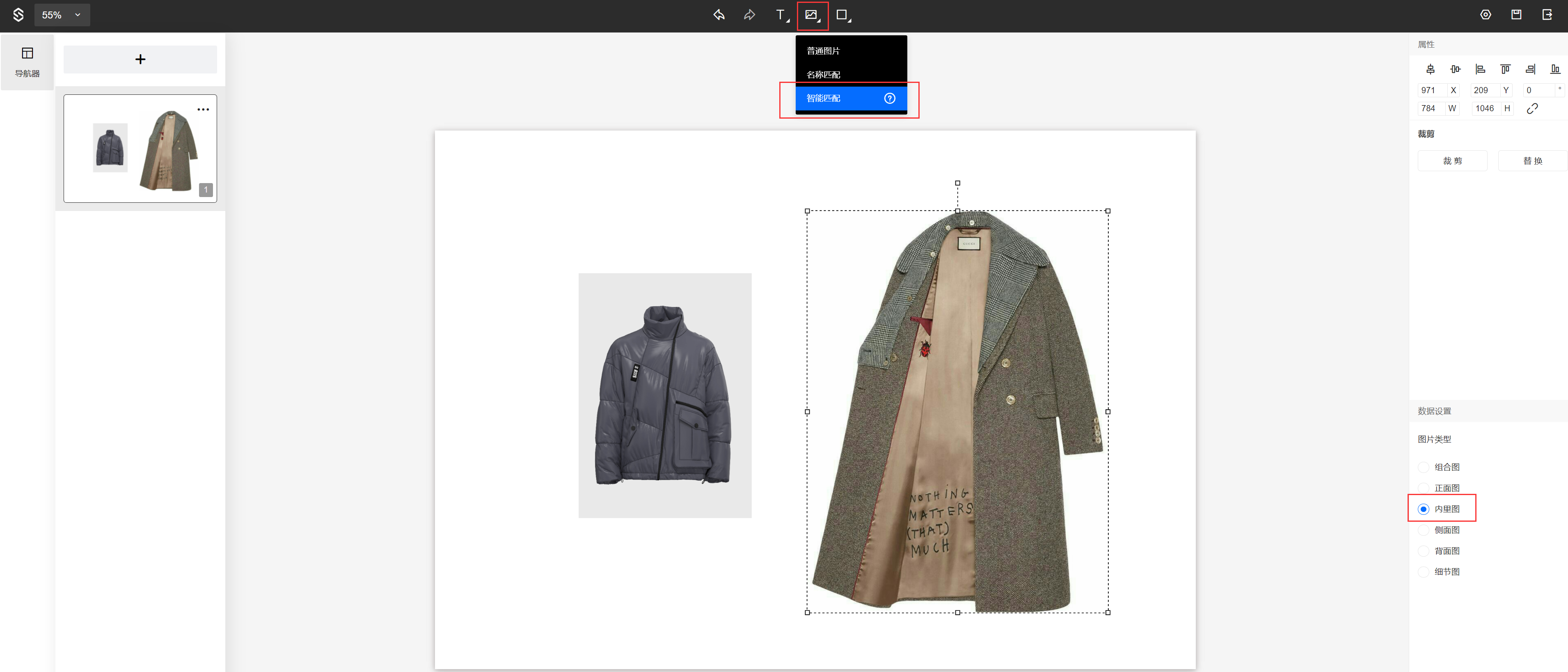The image size is (1568, 672).
Task: Click the save icon in top bar
Action: (x=1516, y=15)
